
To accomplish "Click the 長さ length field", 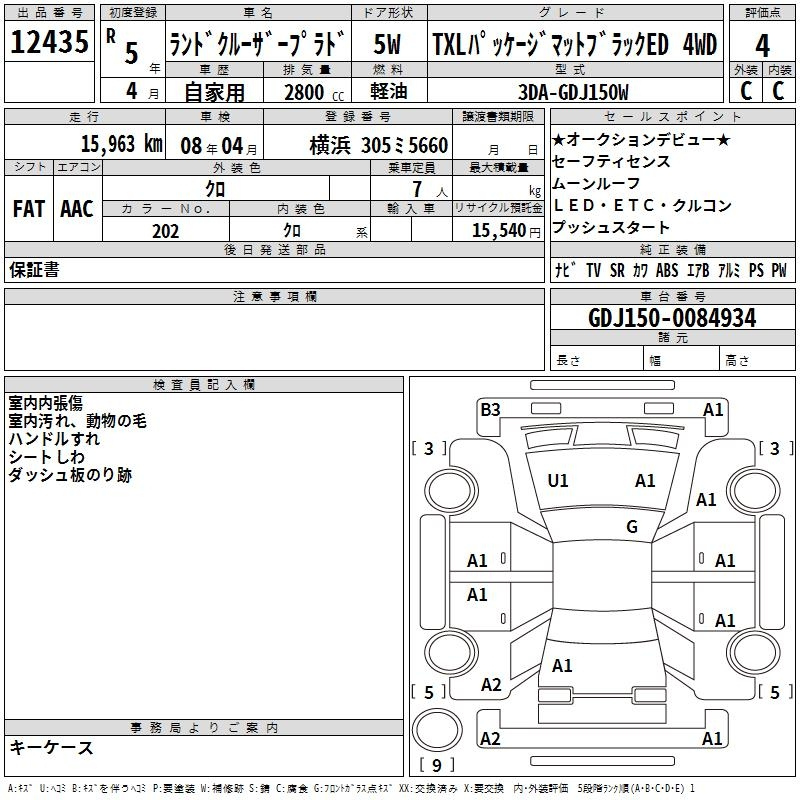I will pos(597,358).
